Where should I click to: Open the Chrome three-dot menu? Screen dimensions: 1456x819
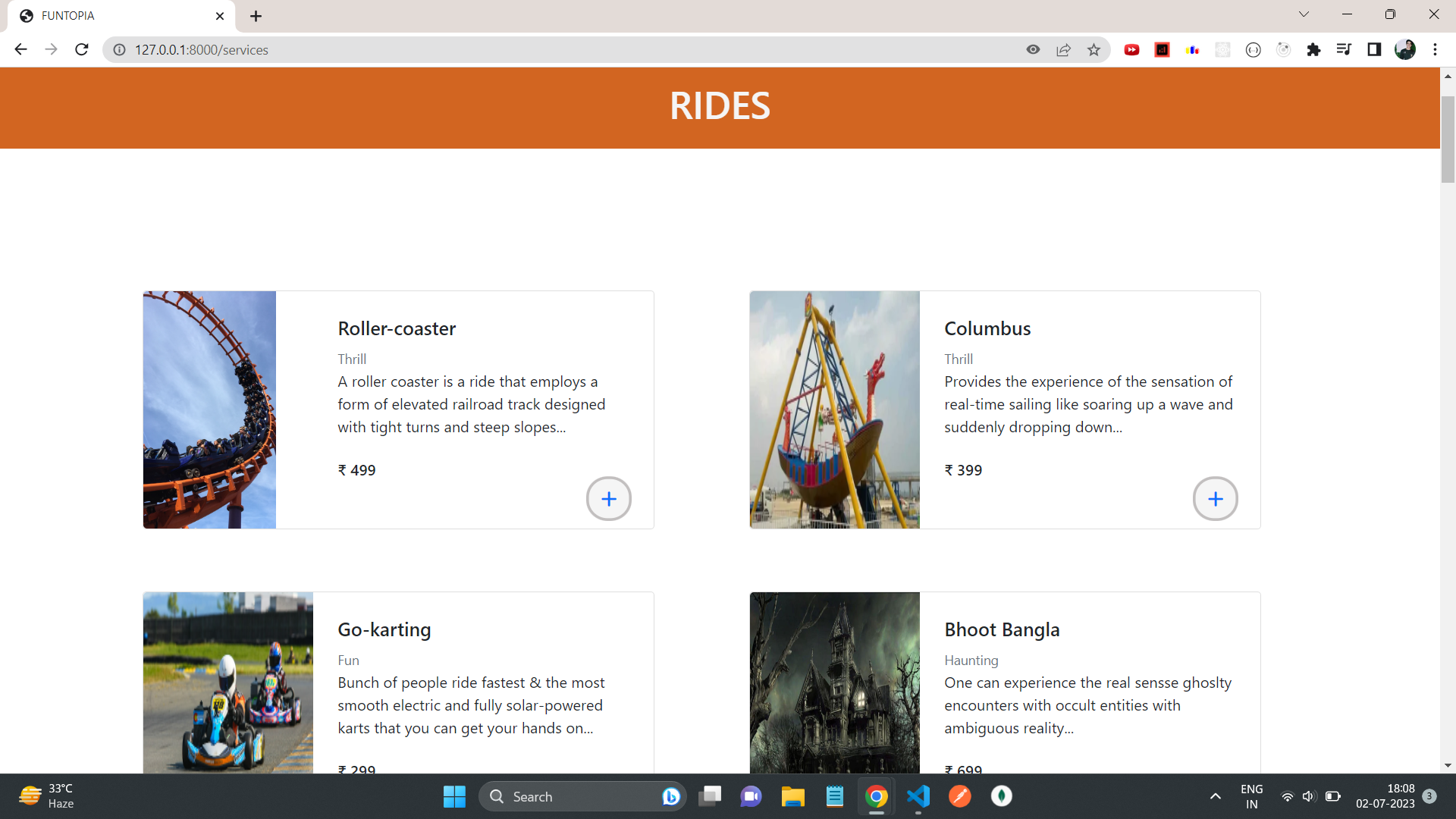1435,49
